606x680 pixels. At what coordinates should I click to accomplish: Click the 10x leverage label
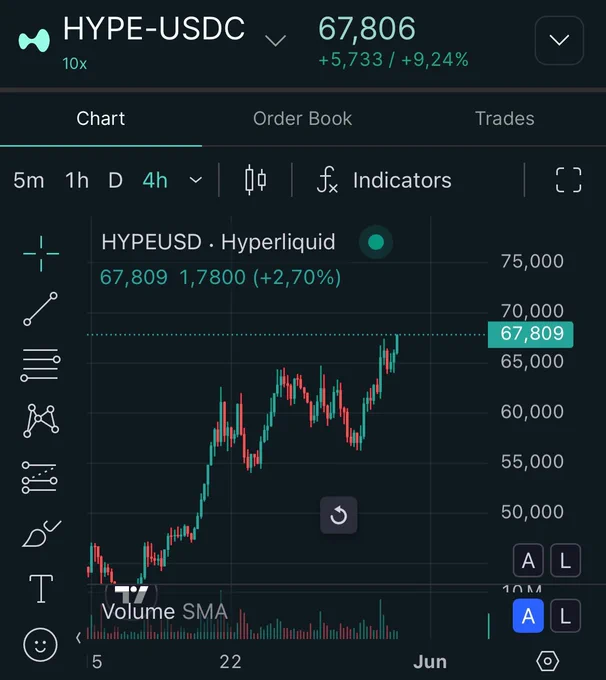75,64
